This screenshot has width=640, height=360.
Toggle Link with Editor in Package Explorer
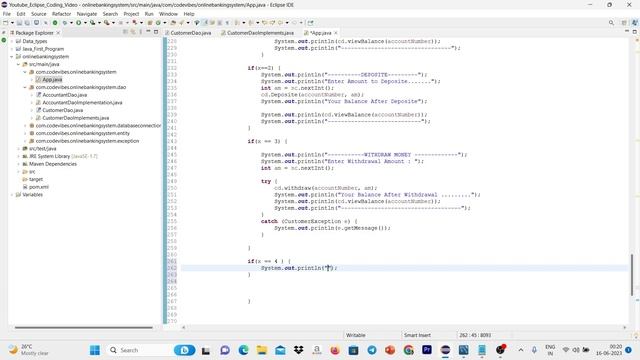(133, 32)
